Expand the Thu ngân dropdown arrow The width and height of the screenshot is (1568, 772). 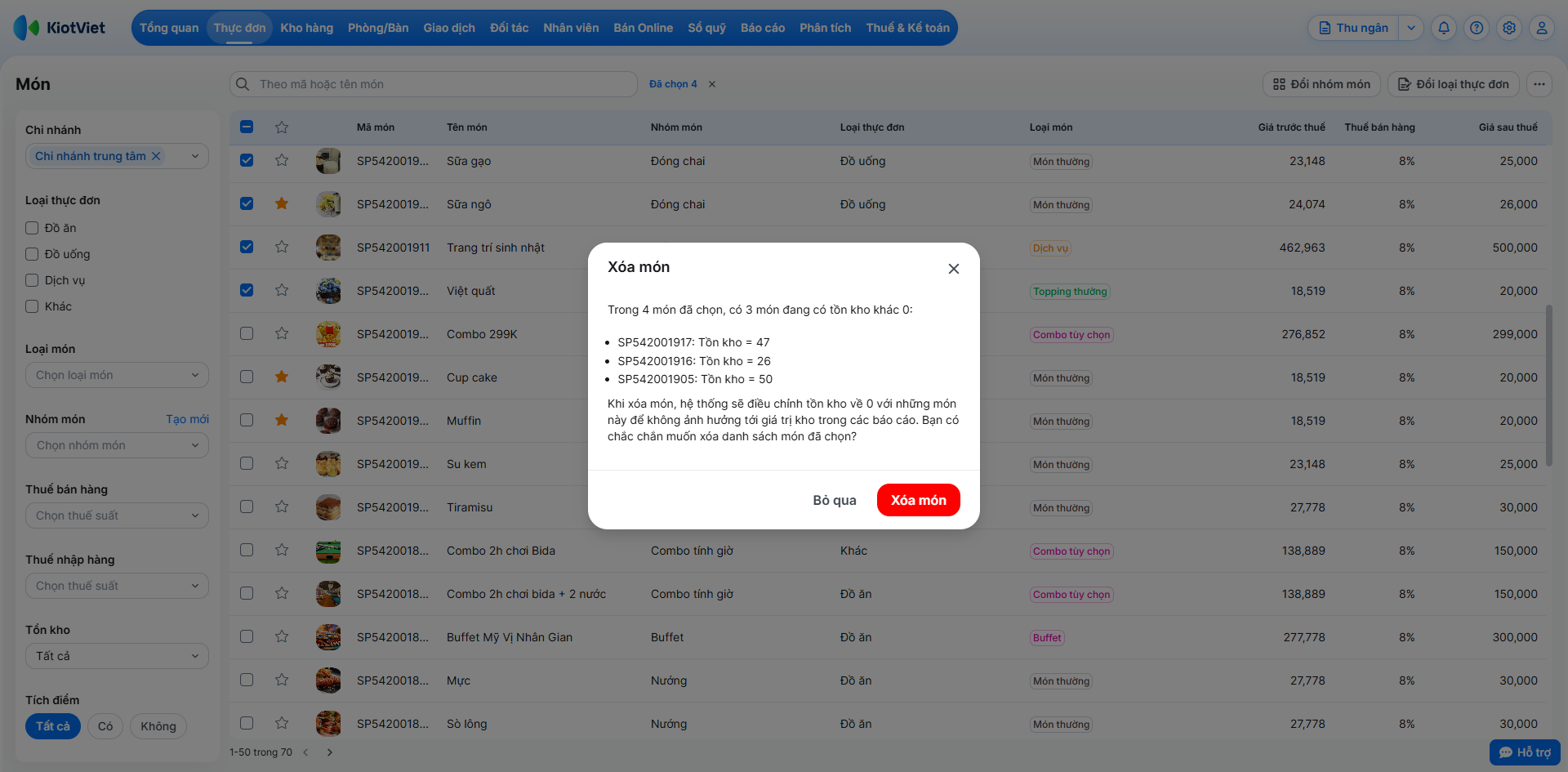(x=1411, y=28)
